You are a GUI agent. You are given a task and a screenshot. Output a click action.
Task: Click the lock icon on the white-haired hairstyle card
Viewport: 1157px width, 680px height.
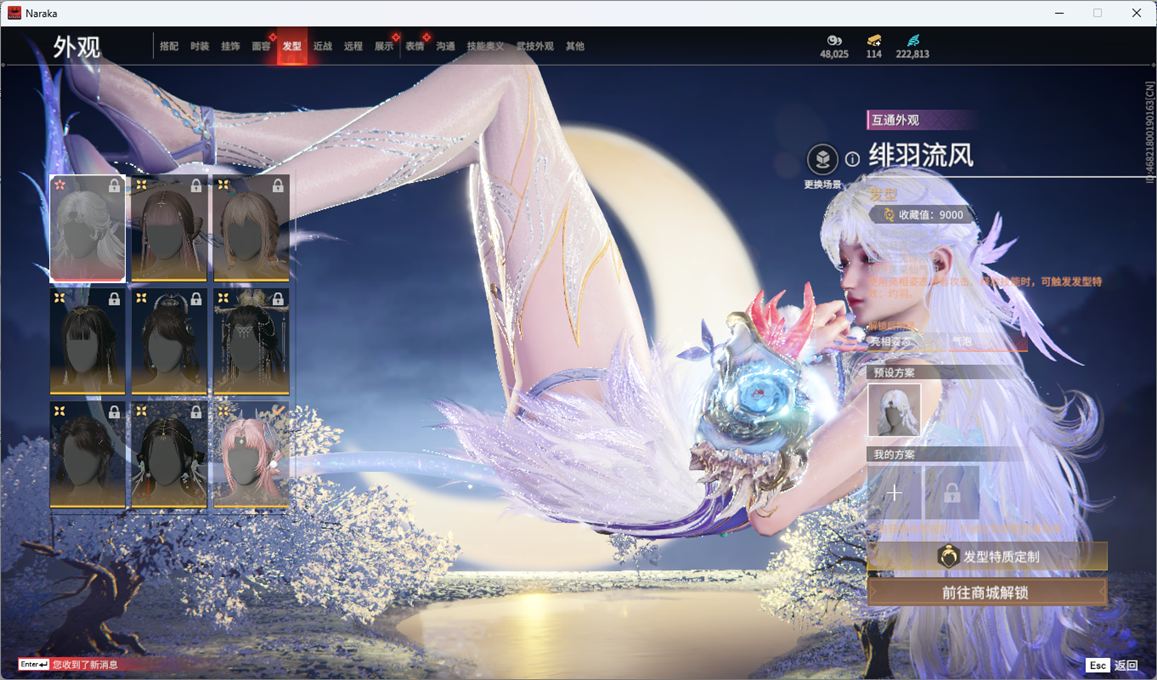(x=114, y=186)
